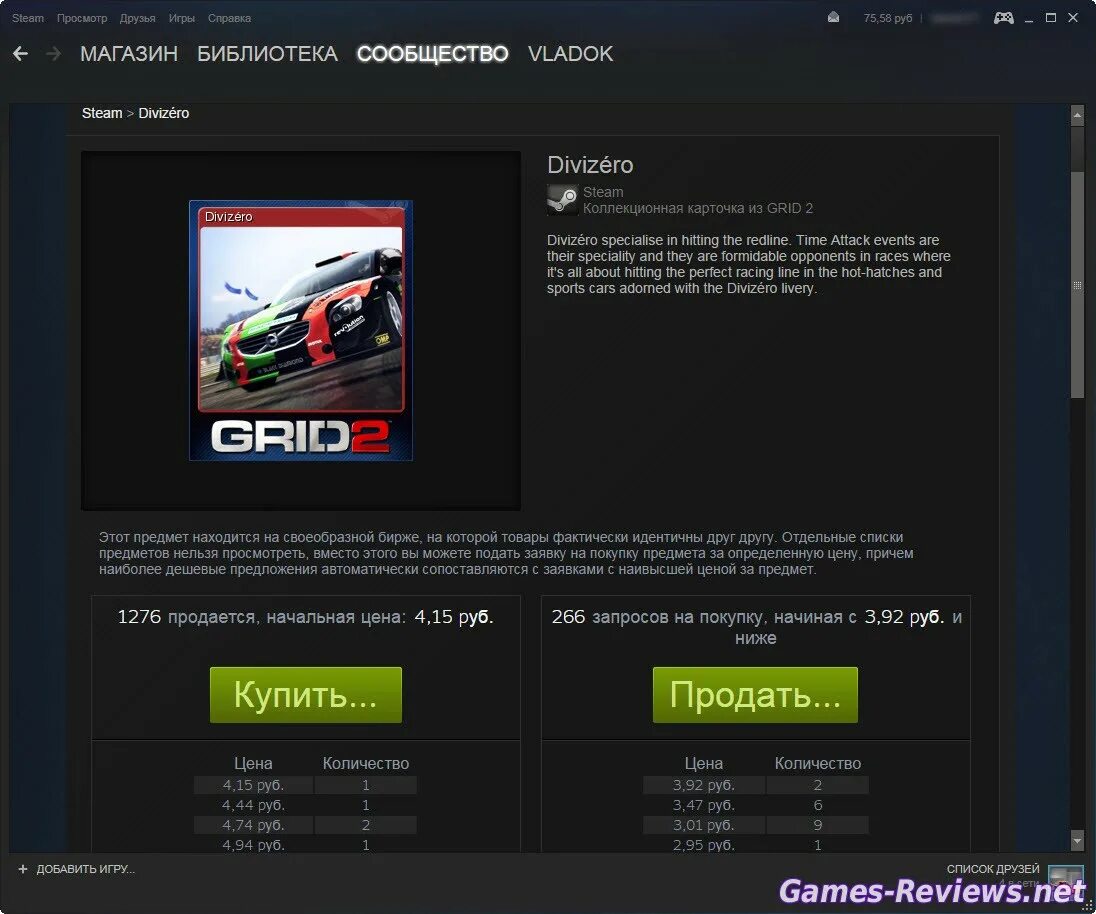The width and height of the screenshot is (1096, 914).
Task: Launch Big Picture mode controller icon
Action: (1004, 17)
